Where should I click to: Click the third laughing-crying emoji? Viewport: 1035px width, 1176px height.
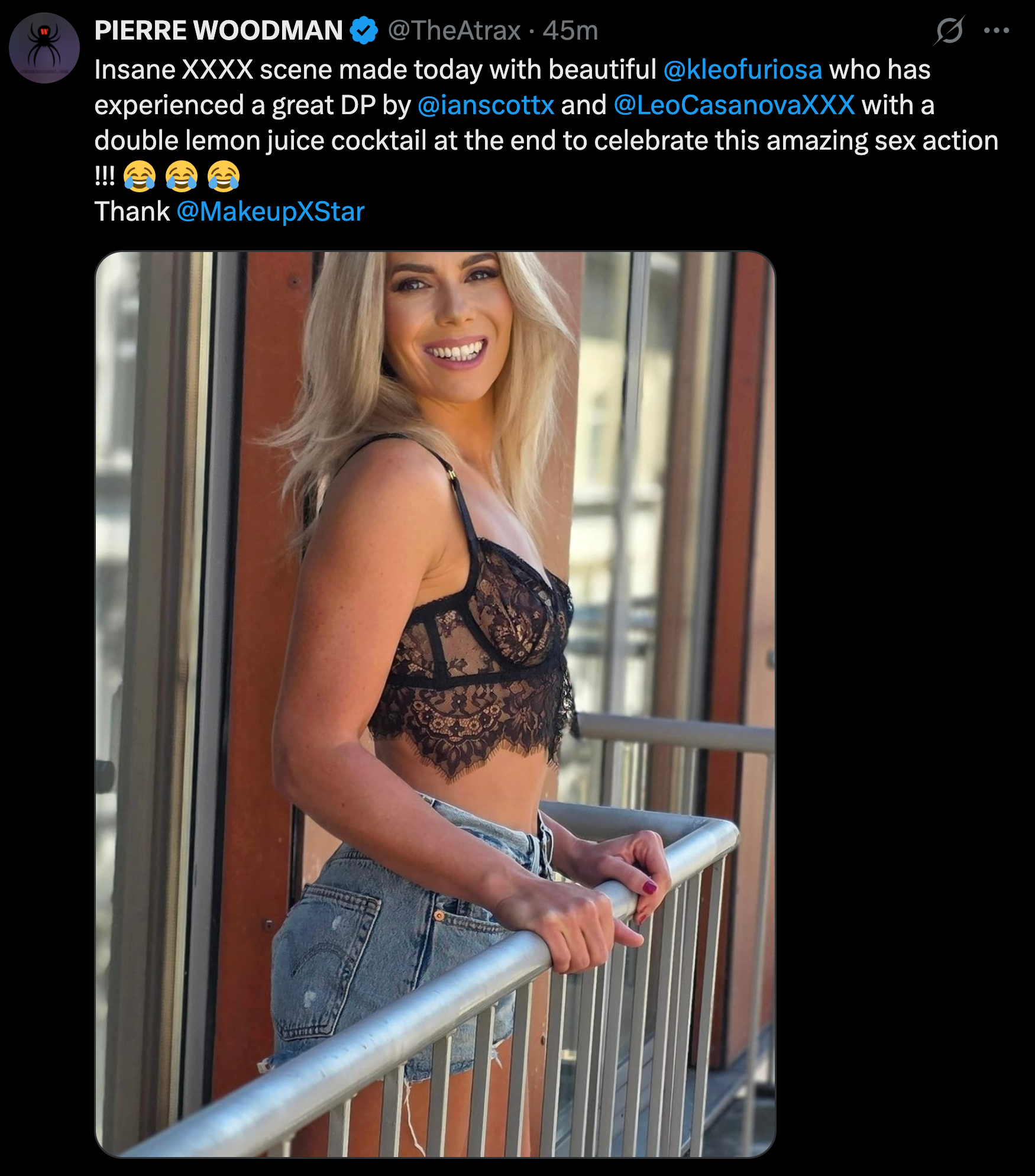224,176
